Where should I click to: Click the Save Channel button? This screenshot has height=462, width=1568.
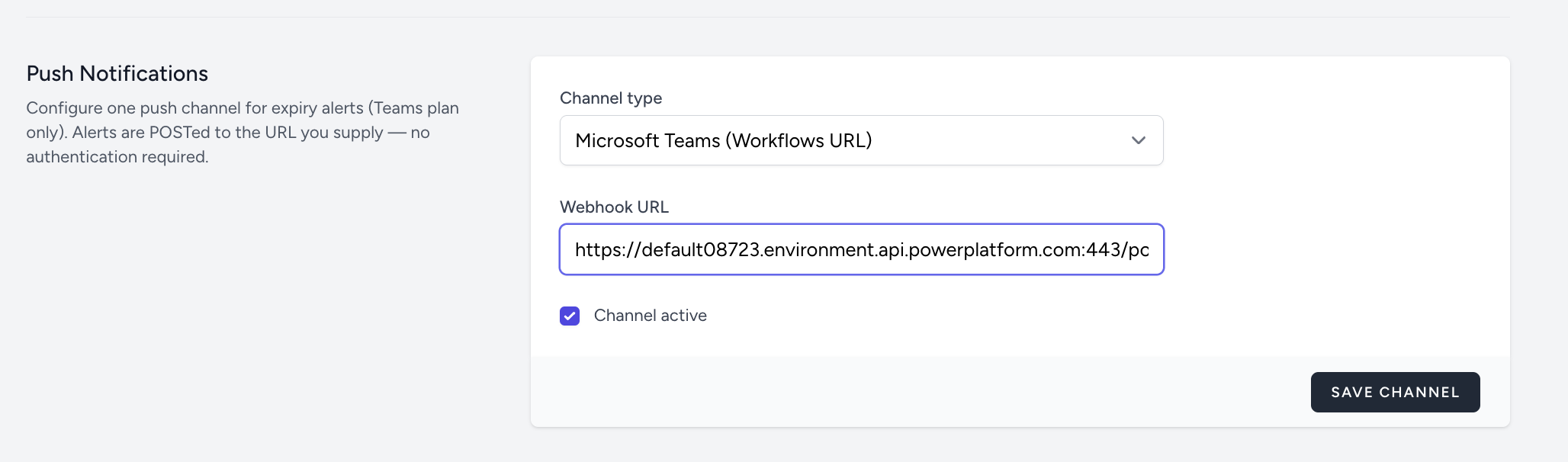[1395, 392]
